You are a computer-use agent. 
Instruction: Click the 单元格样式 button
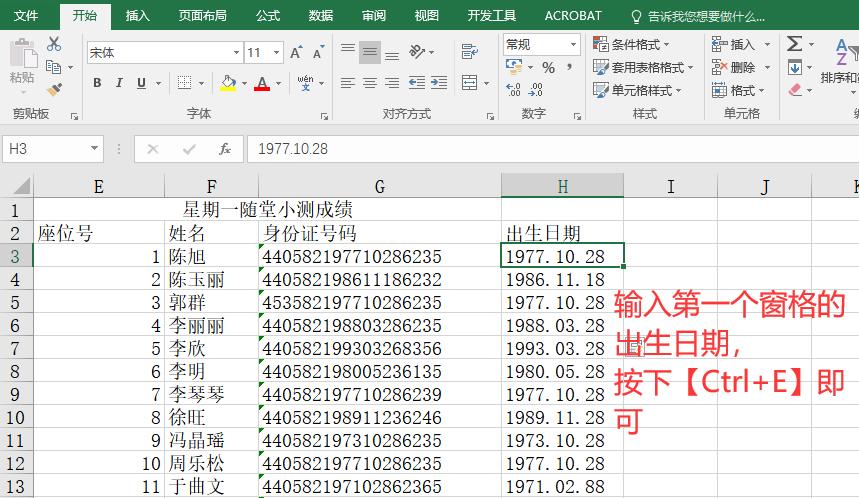(637, 90)
